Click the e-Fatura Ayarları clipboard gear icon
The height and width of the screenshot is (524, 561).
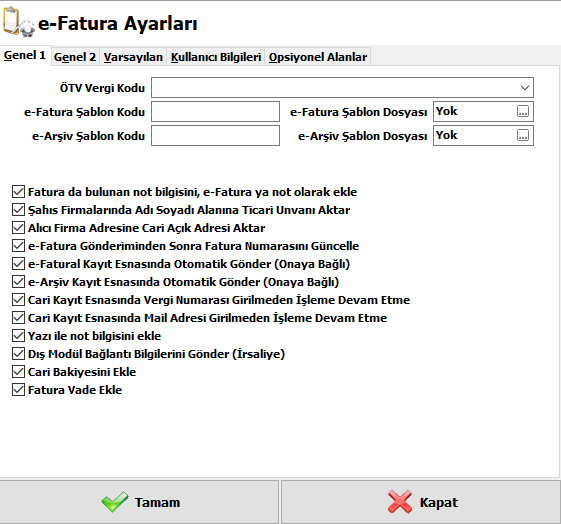pyautogui.click(x=19, y=21)
